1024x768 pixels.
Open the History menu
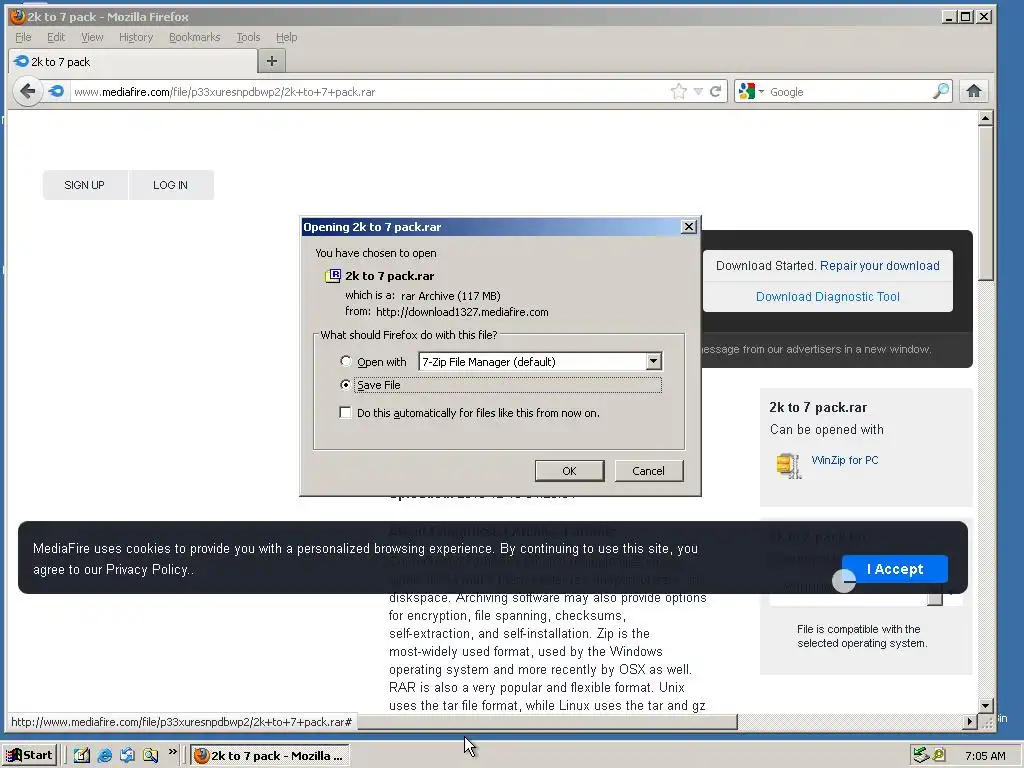click(136, 37)
